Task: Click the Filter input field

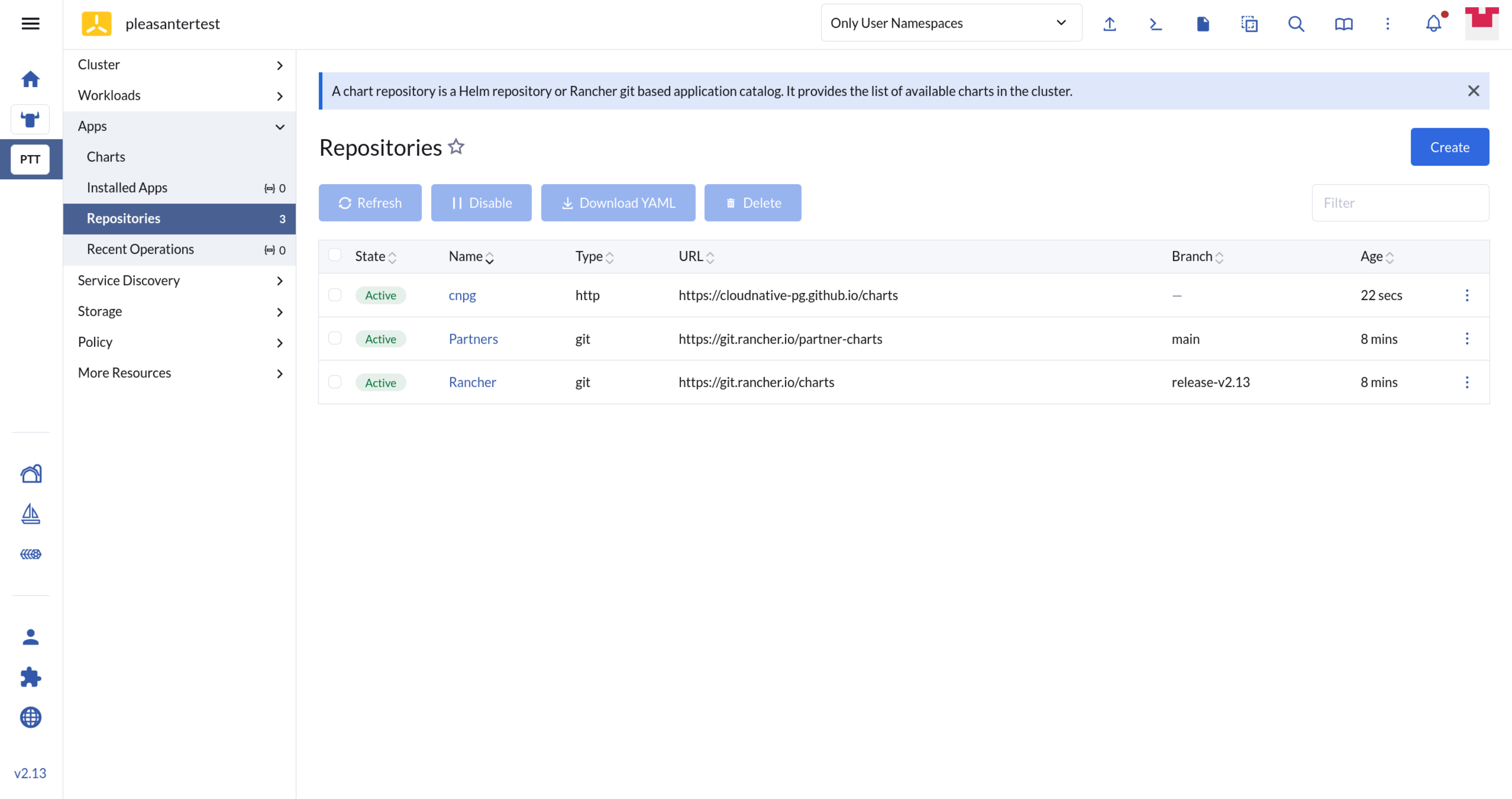Action: coord(1400,203)
